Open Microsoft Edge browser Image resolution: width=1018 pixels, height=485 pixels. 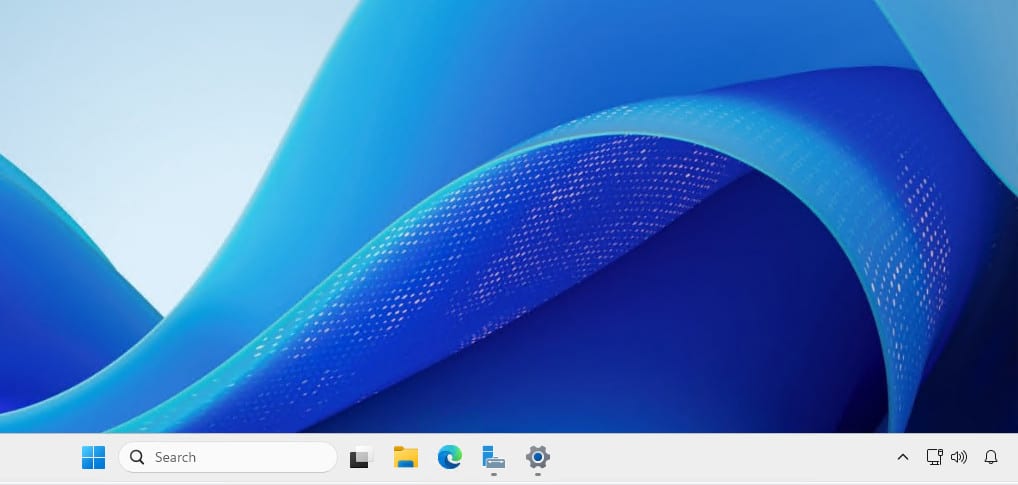tap(450, 458)
